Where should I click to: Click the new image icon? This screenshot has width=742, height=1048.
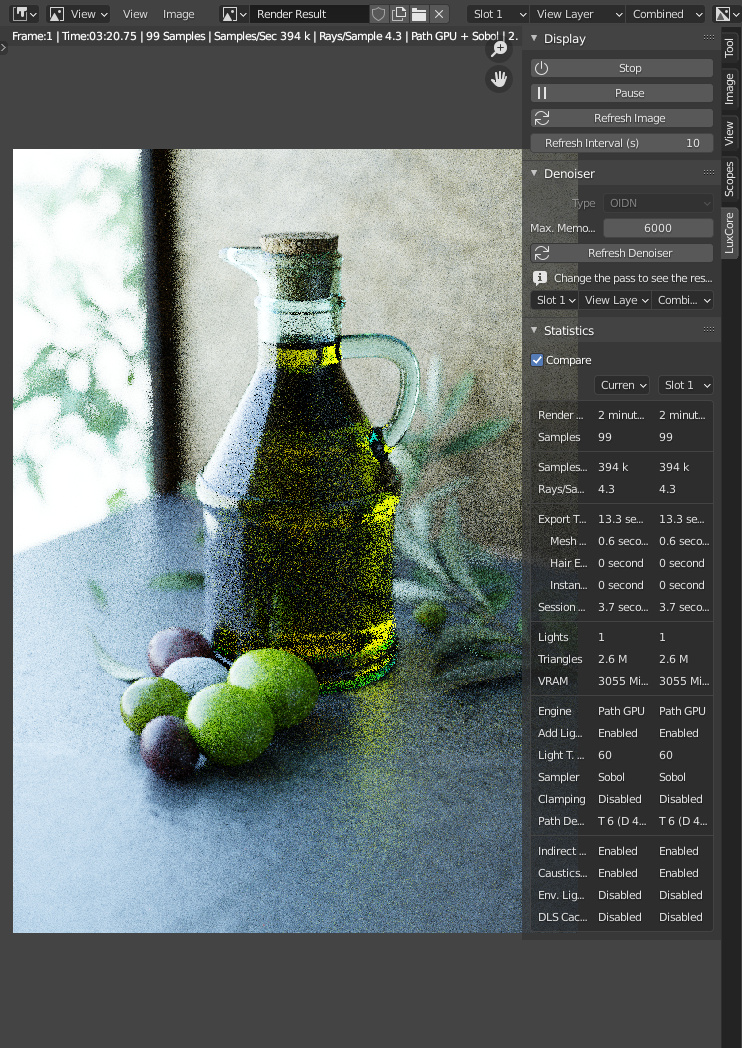pos(399,14)
